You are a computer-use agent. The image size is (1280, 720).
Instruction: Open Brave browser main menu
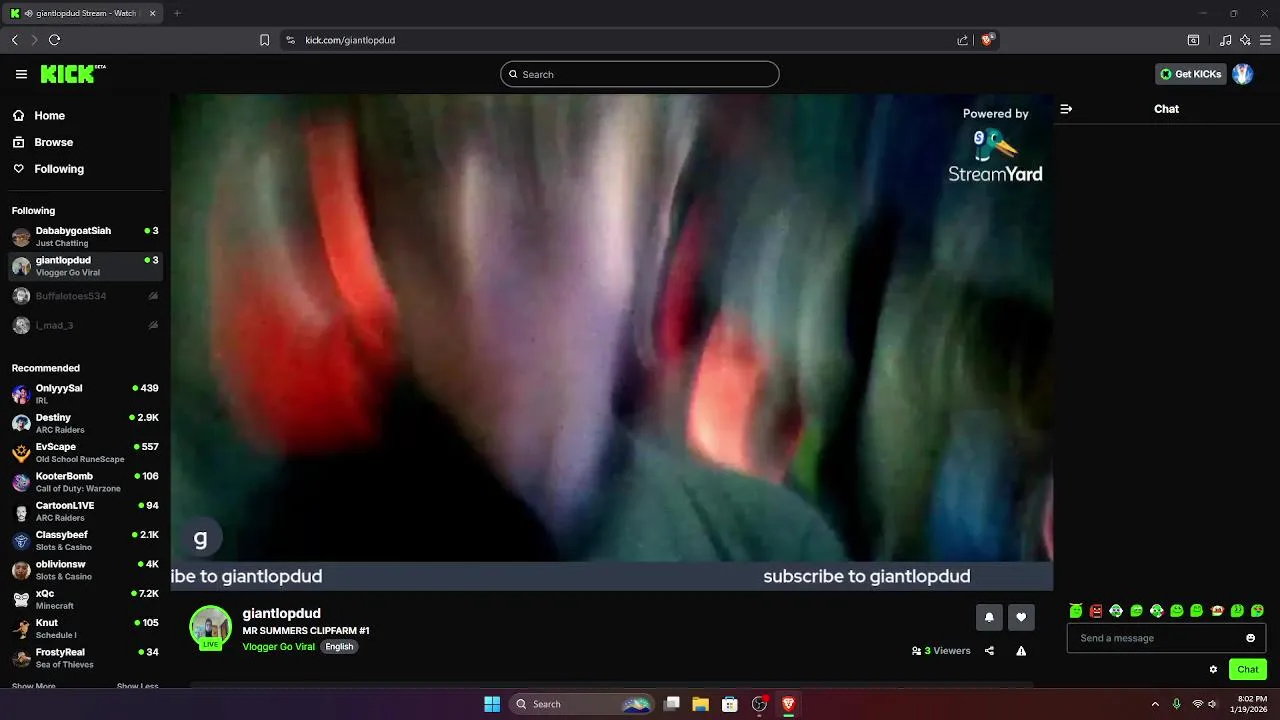[1265, 40]
